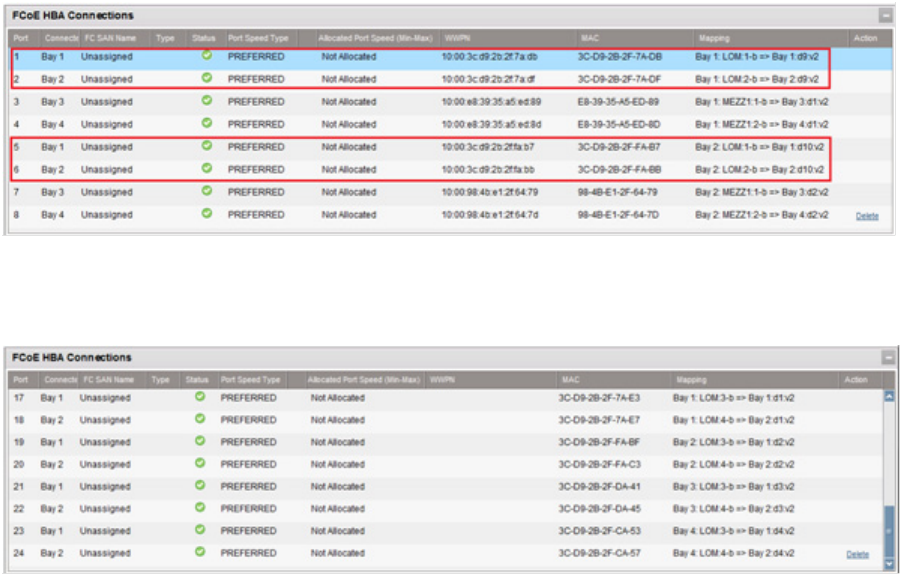This screenshot has height=577, width=903.
Task: Click the green status icon for port 20
Action: tap(199, 463)
